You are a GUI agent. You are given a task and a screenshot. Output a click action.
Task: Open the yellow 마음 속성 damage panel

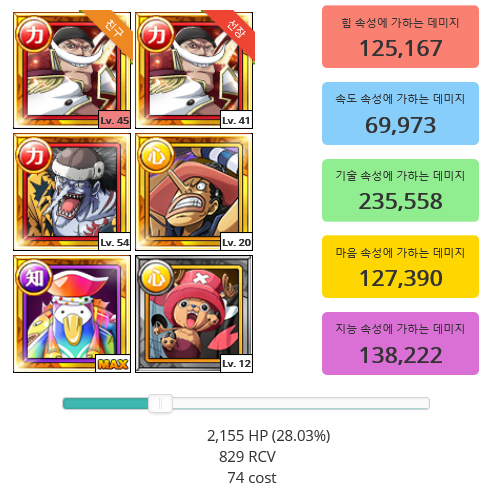pos(400,267)
